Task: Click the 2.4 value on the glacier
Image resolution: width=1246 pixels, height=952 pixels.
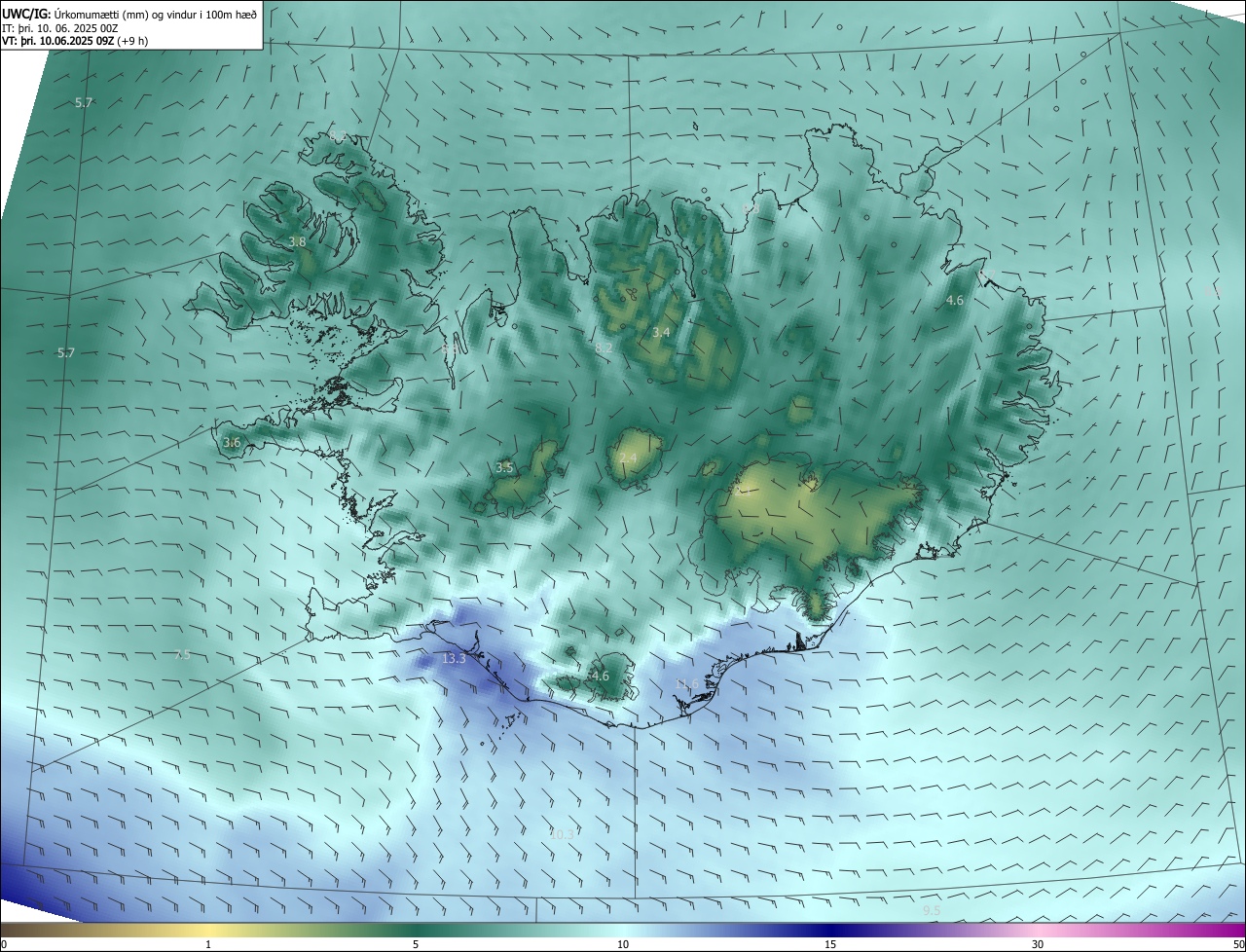Action: (628, 458)
